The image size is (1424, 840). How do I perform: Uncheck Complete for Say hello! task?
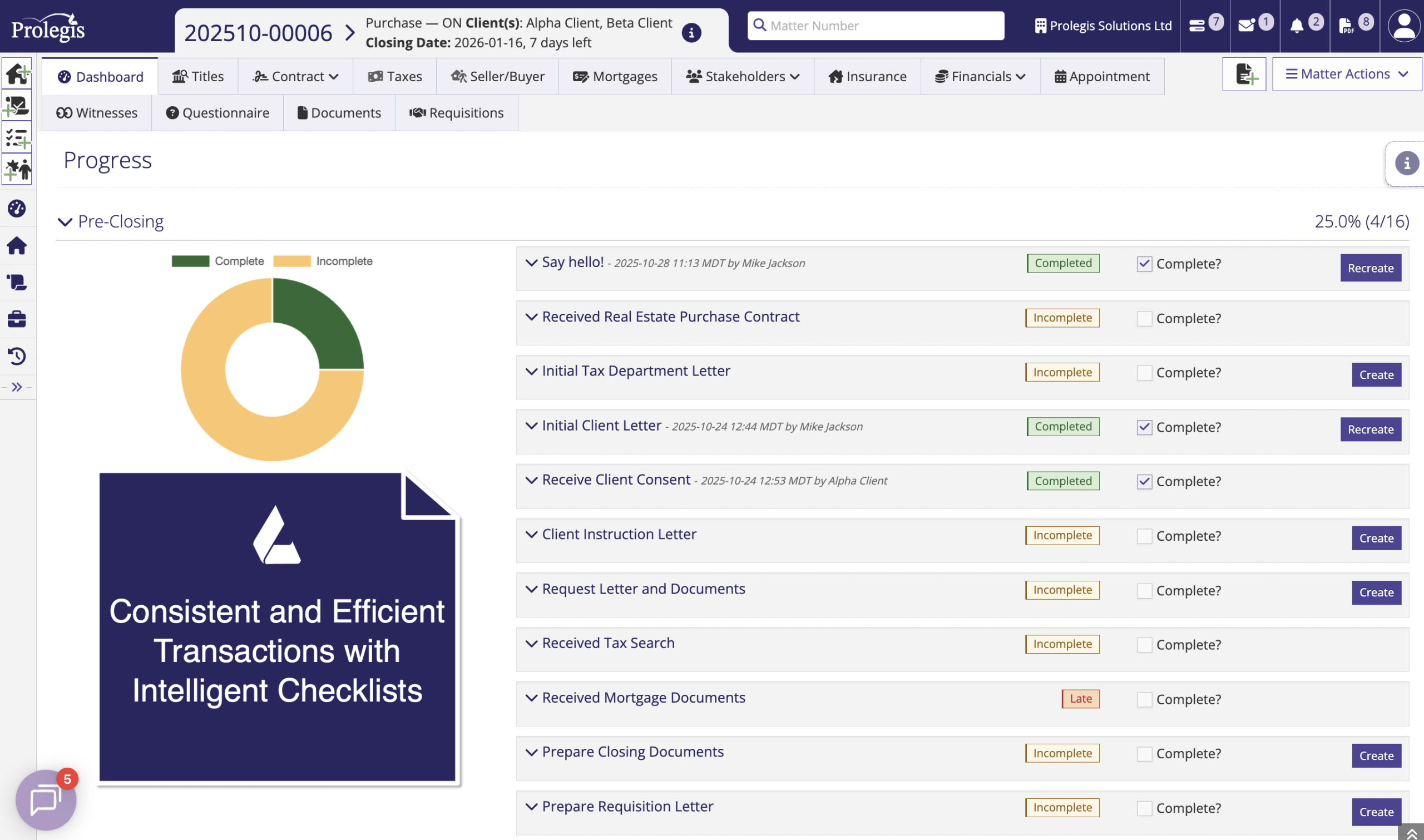(1144, 264)
